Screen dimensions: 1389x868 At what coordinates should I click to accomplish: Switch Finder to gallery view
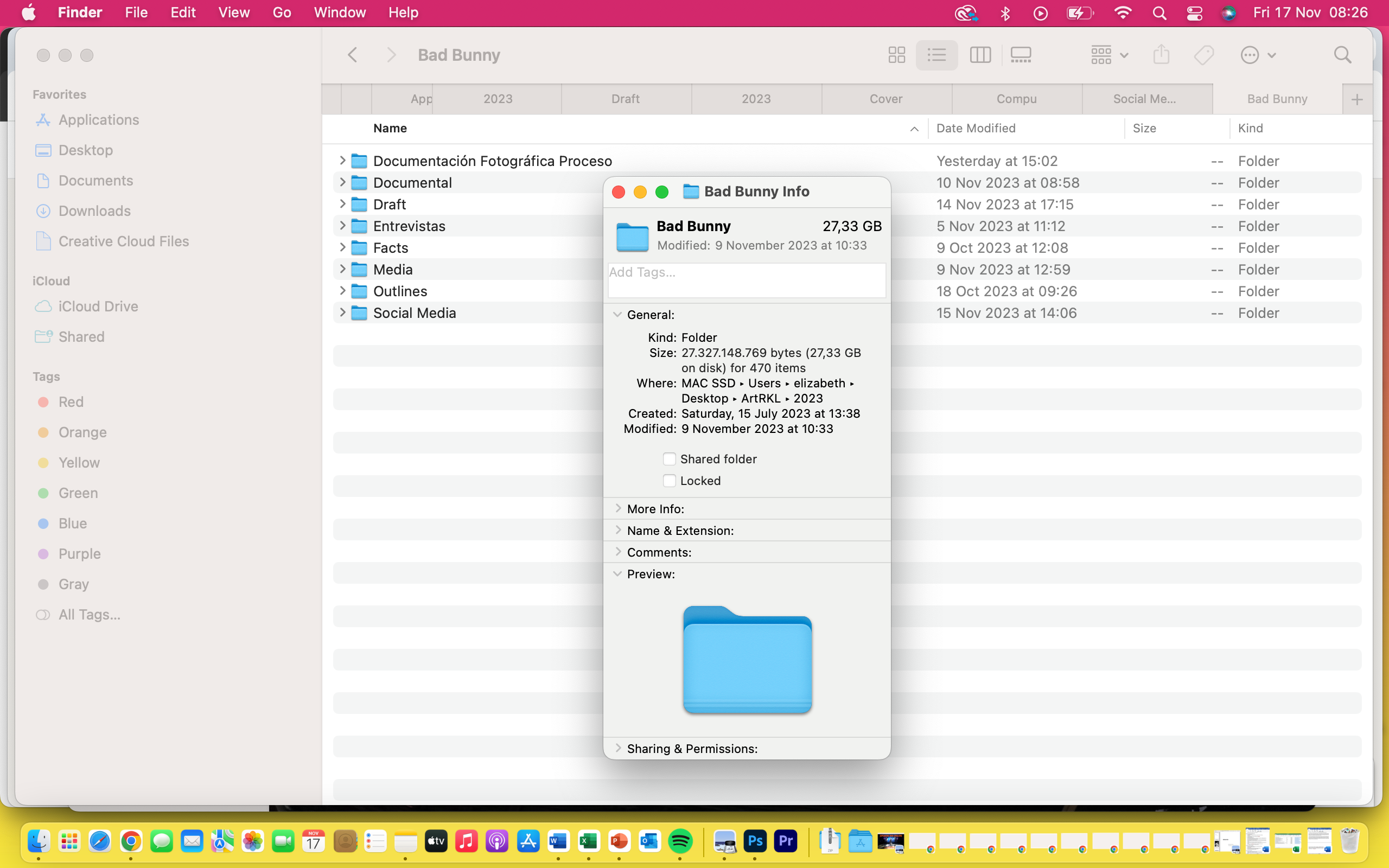click(x=1021, y=55)
